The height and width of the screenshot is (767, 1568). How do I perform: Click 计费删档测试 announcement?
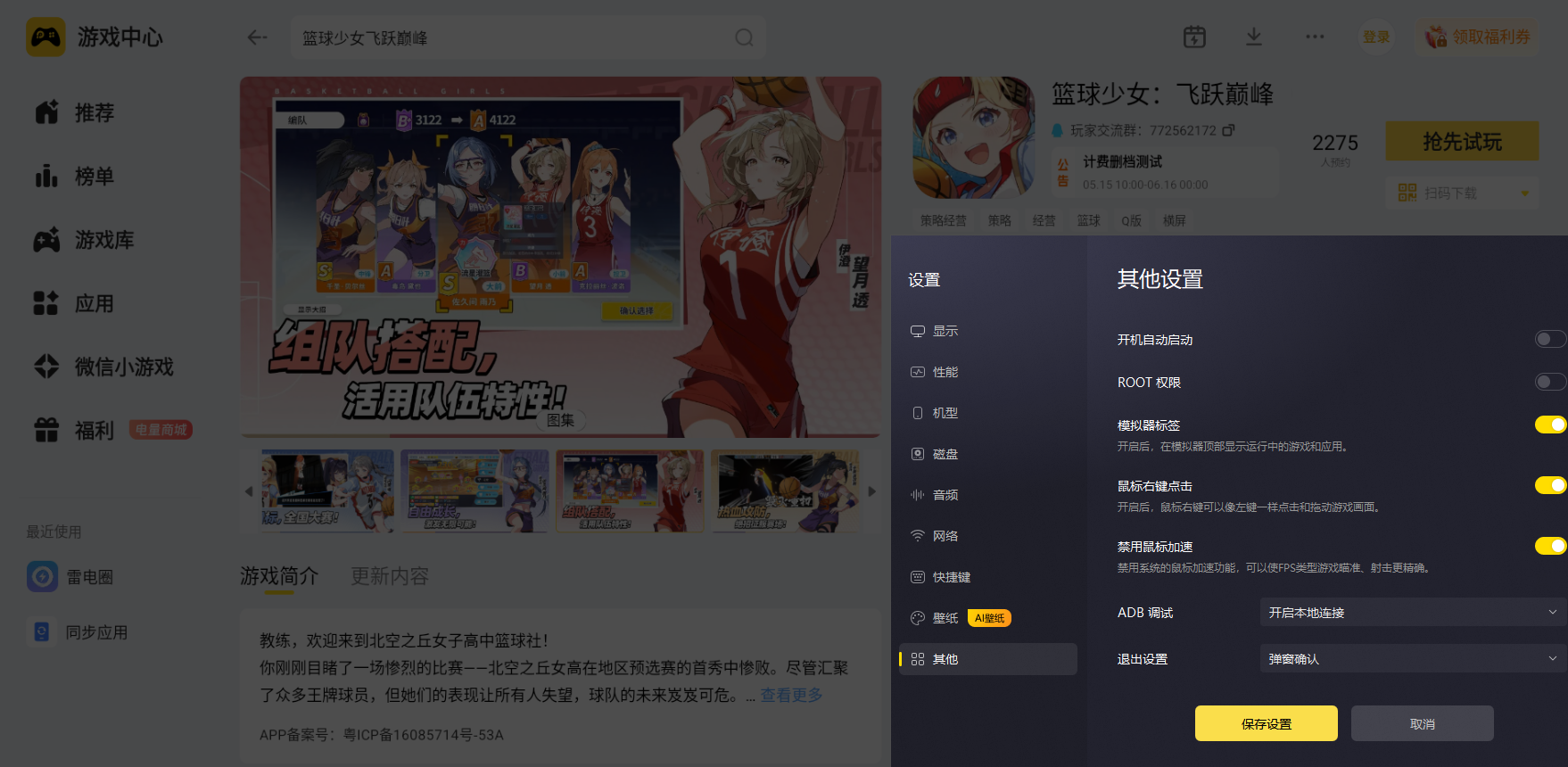[x=1164, y=172]
